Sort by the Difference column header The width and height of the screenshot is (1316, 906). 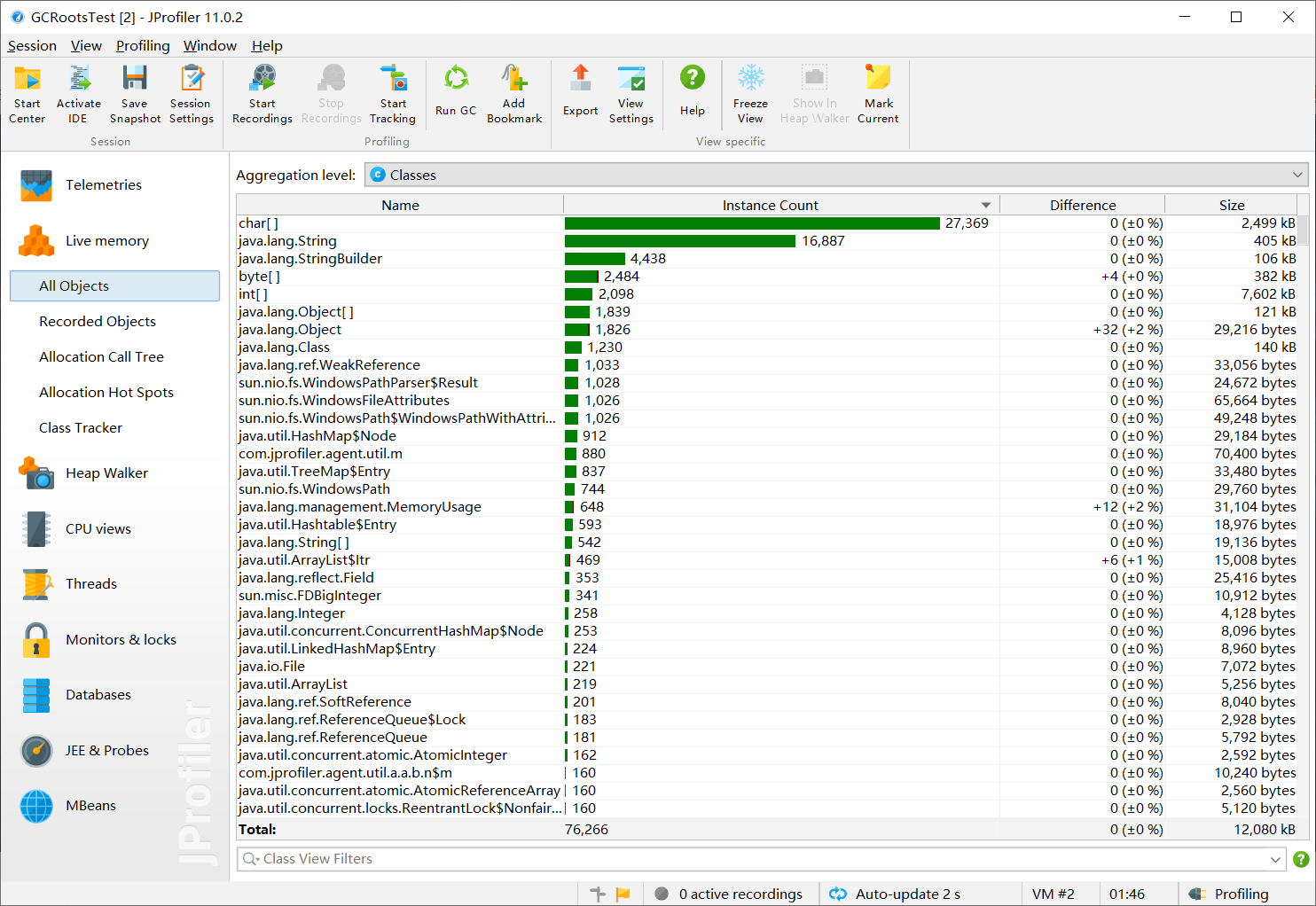1083,205
